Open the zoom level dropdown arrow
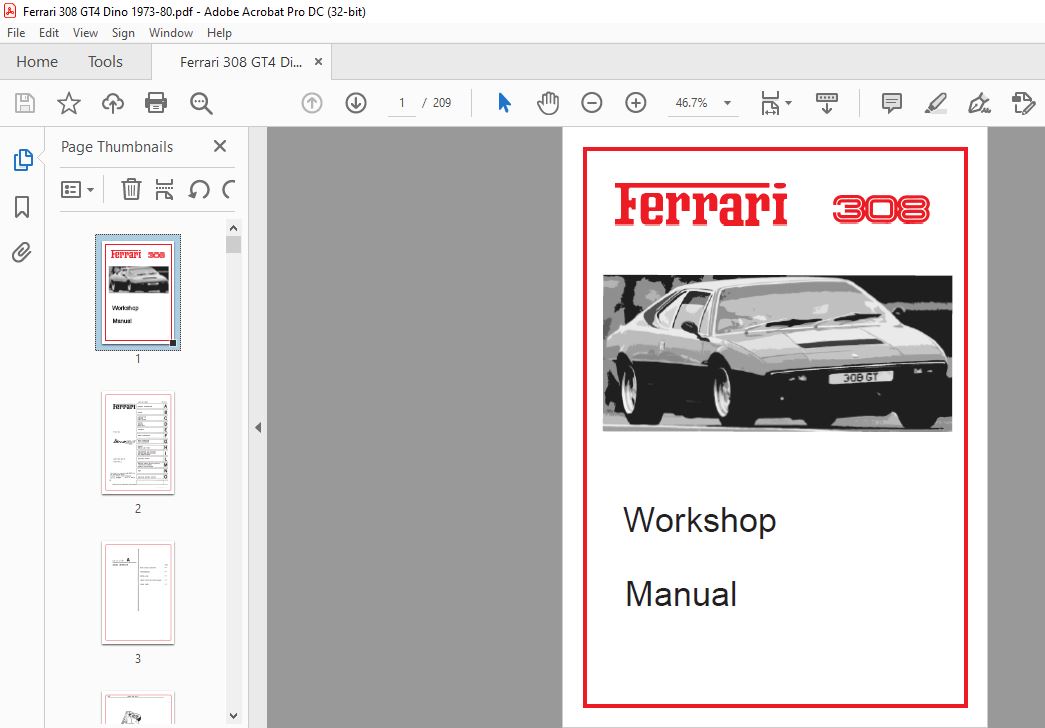This screenshot has height=728, width=1045. click(x=728, y=103)
